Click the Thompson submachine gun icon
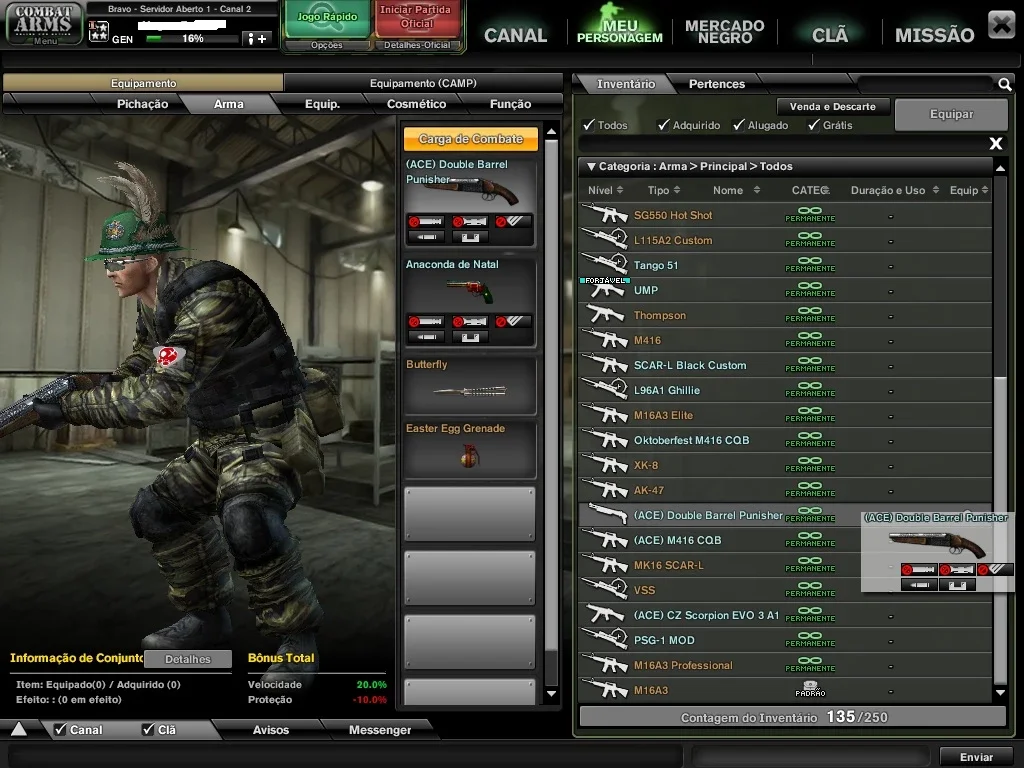The width and height of the screenshot is (1024, 768). [x=605, y=314]
